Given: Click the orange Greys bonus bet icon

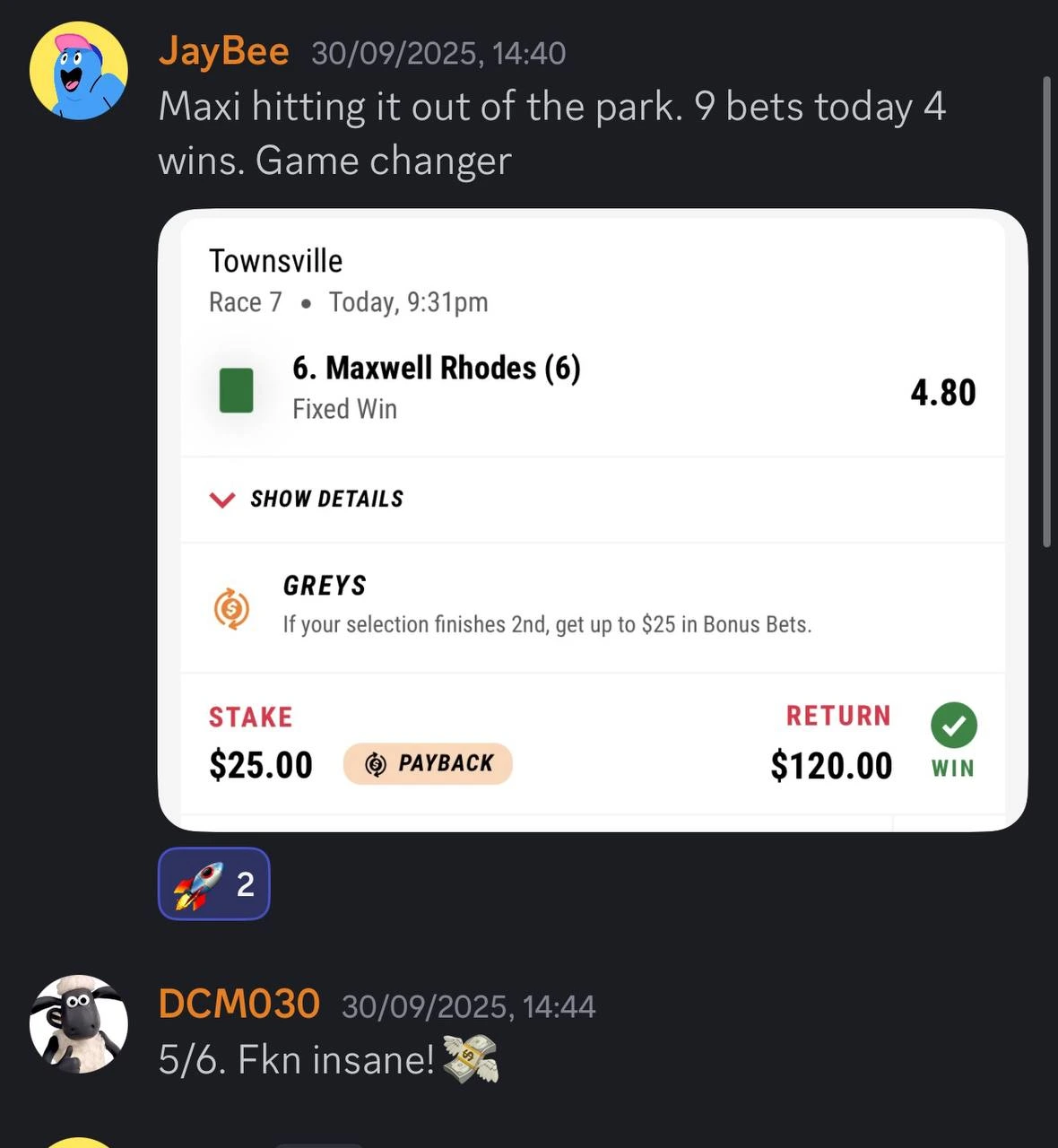Looking at the screenshot, I should pos(231,608).
